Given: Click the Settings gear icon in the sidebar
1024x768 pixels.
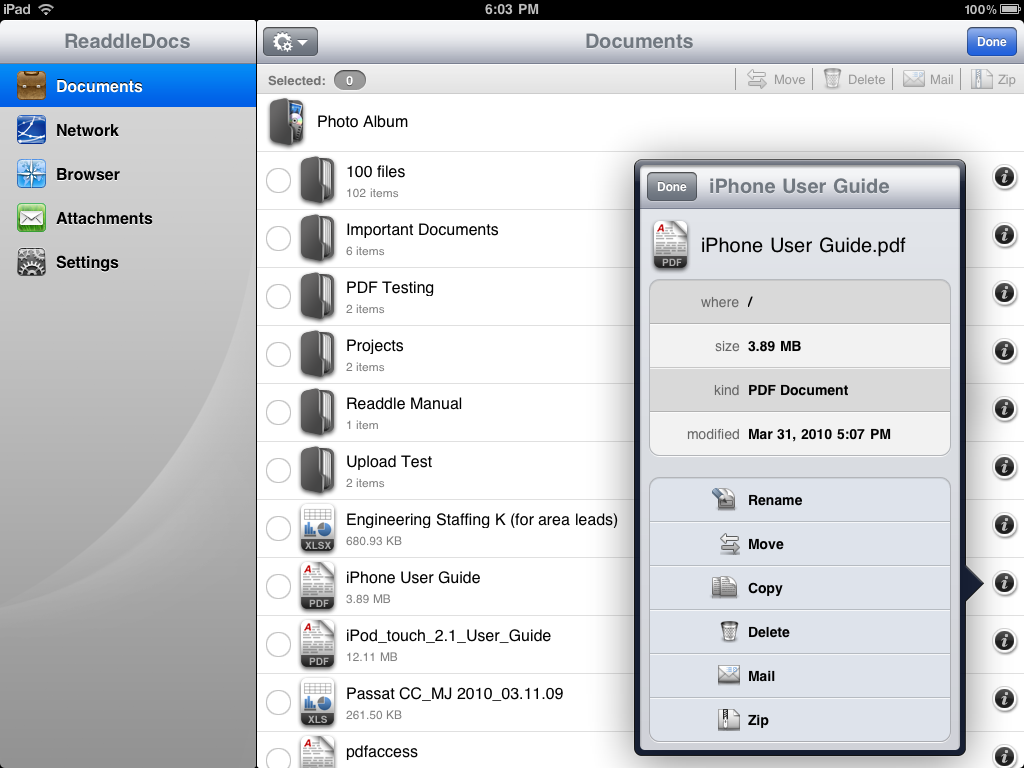Looking at the screenshot, I should [x=31, y=262].
